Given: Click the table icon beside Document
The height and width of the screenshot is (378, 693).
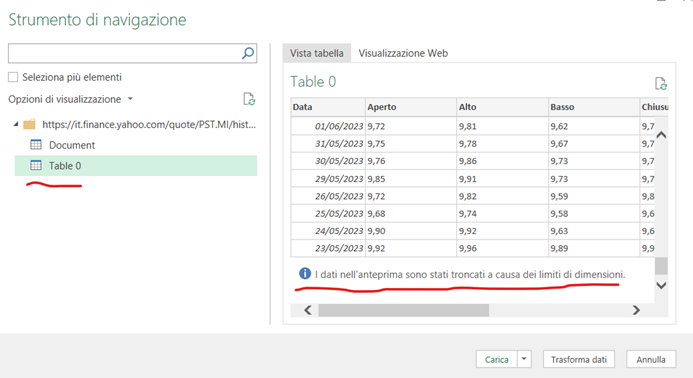Looking at the screenshot, I should [x=36, y=145].
